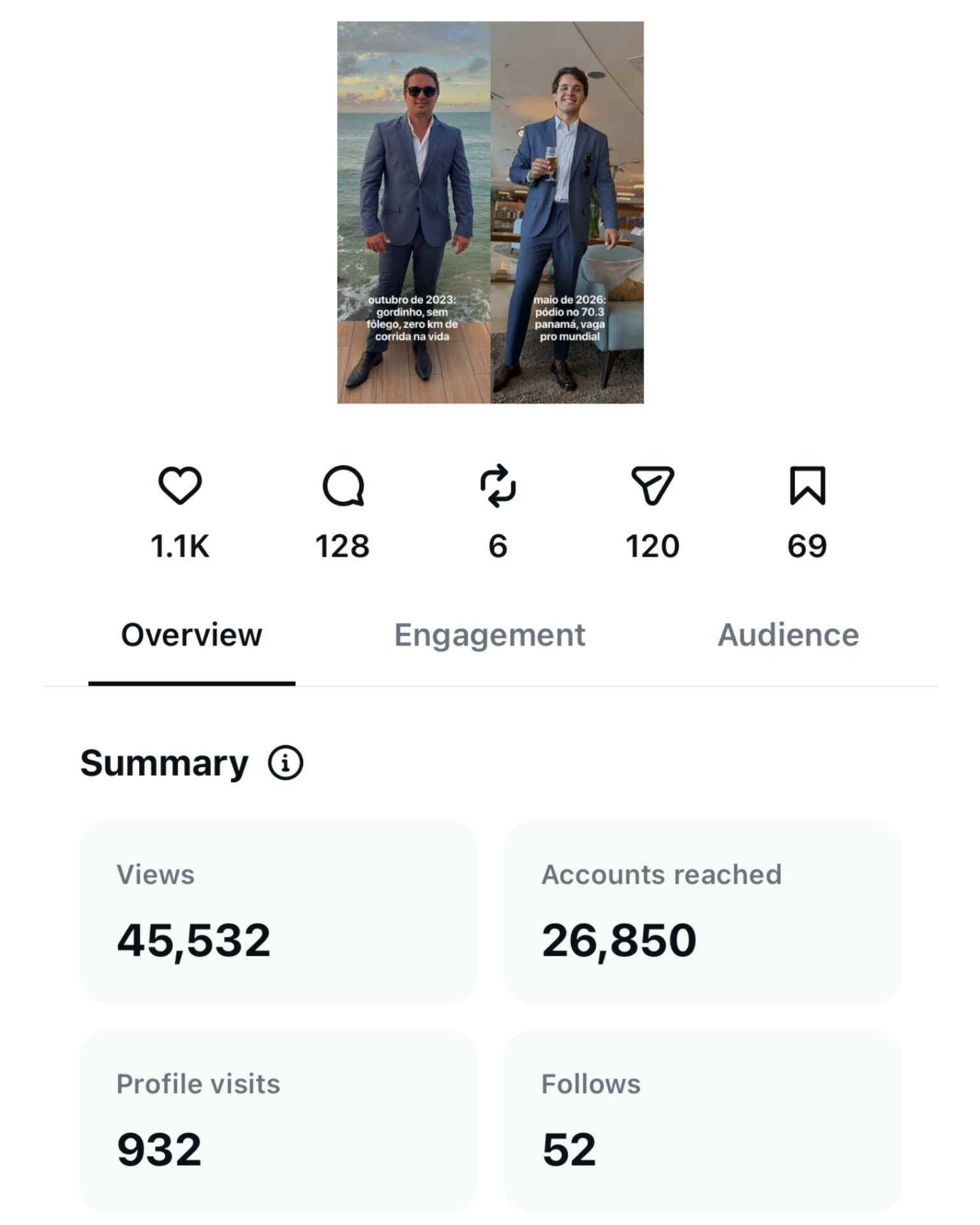
Task: Open the Accounts reached card
Action: click(703, 912)
